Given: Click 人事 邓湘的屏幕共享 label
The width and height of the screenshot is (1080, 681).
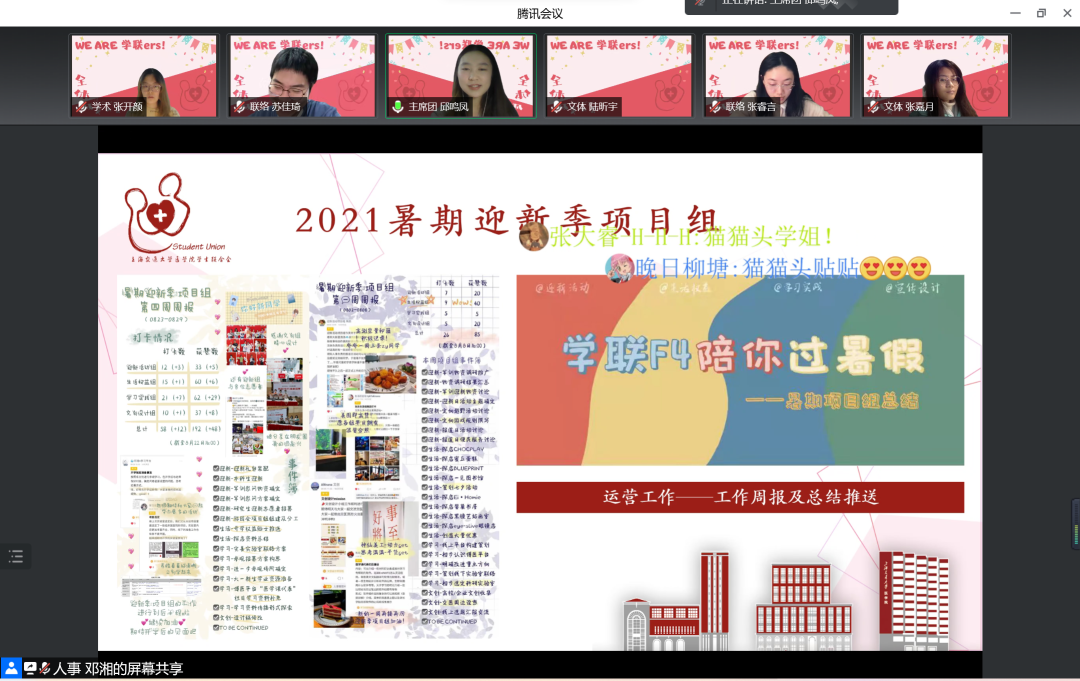Looking at the screenshot, I should pyautogui.click(x=118, y=669).
